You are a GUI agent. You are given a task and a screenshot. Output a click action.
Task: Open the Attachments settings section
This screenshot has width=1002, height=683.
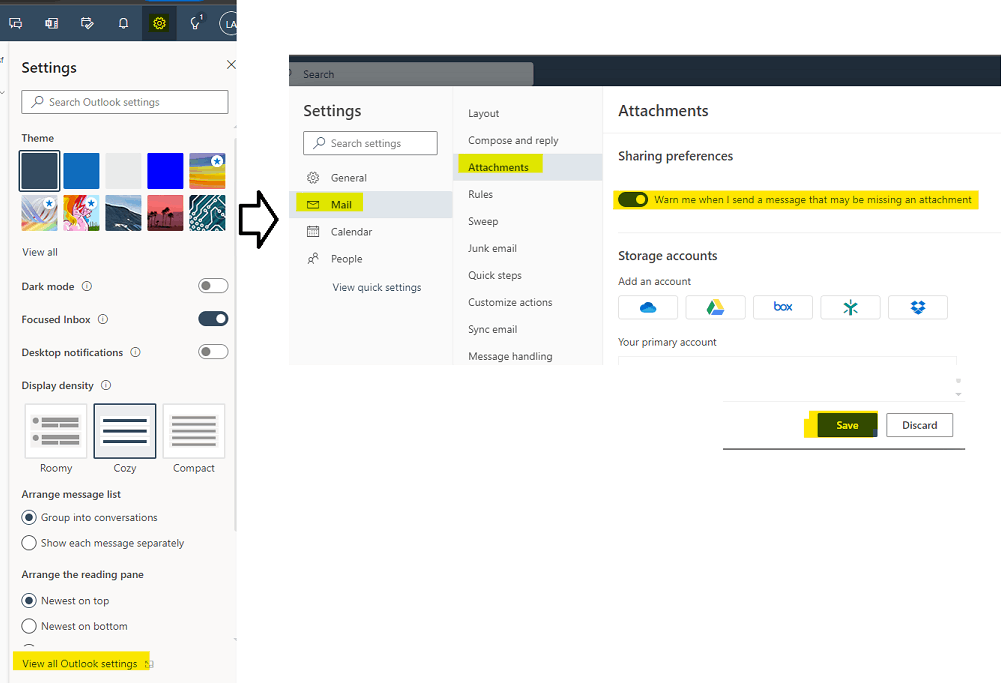pos(499,167)
